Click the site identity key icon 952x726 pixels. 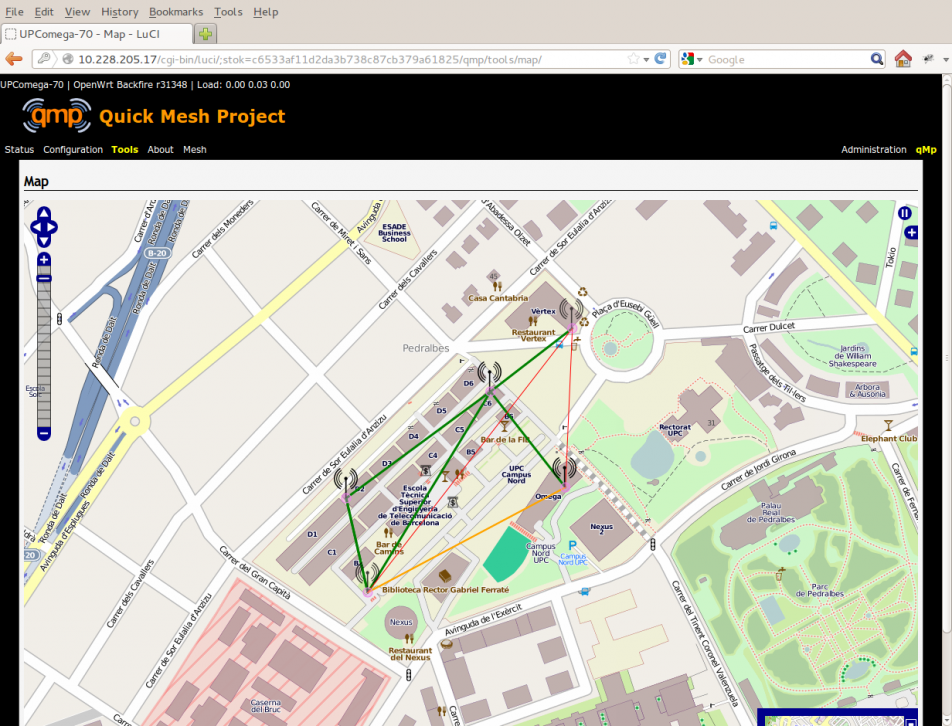44,59
